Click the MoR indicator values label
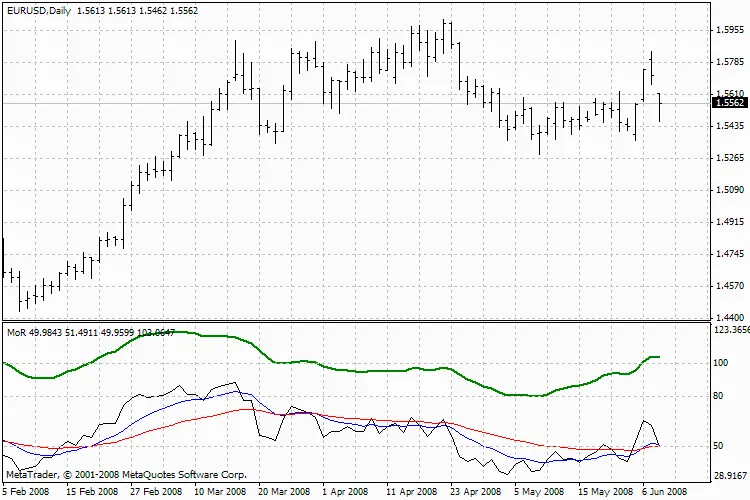The width and height of the screenshot is (750, 500). 90,332
